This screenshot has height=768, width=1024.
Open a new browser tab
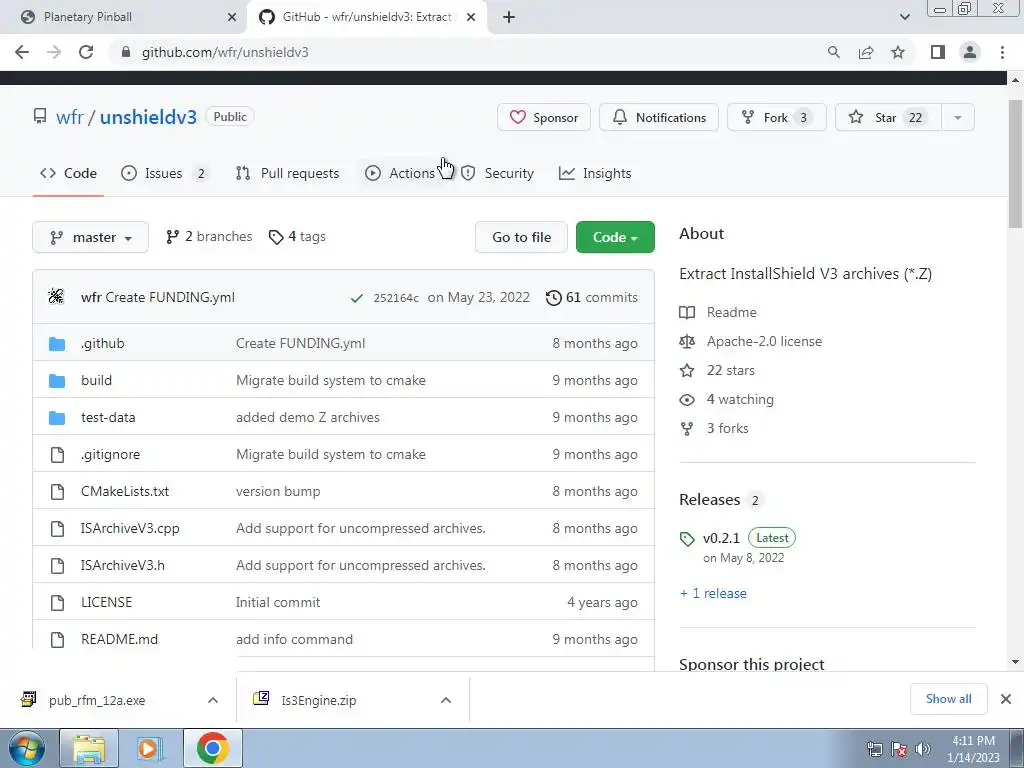(x=509, y=17)
